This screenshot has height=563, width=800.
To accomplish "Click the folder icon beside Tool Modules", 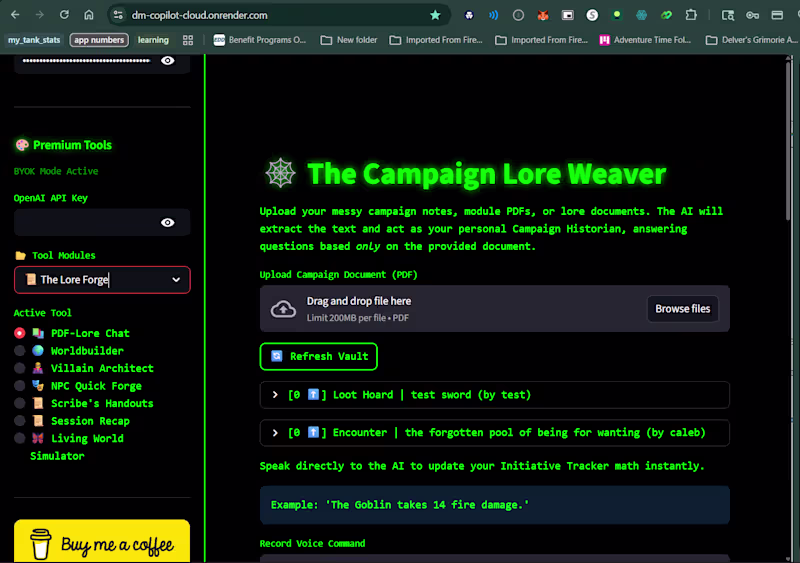I will click(x=20, y=255).
